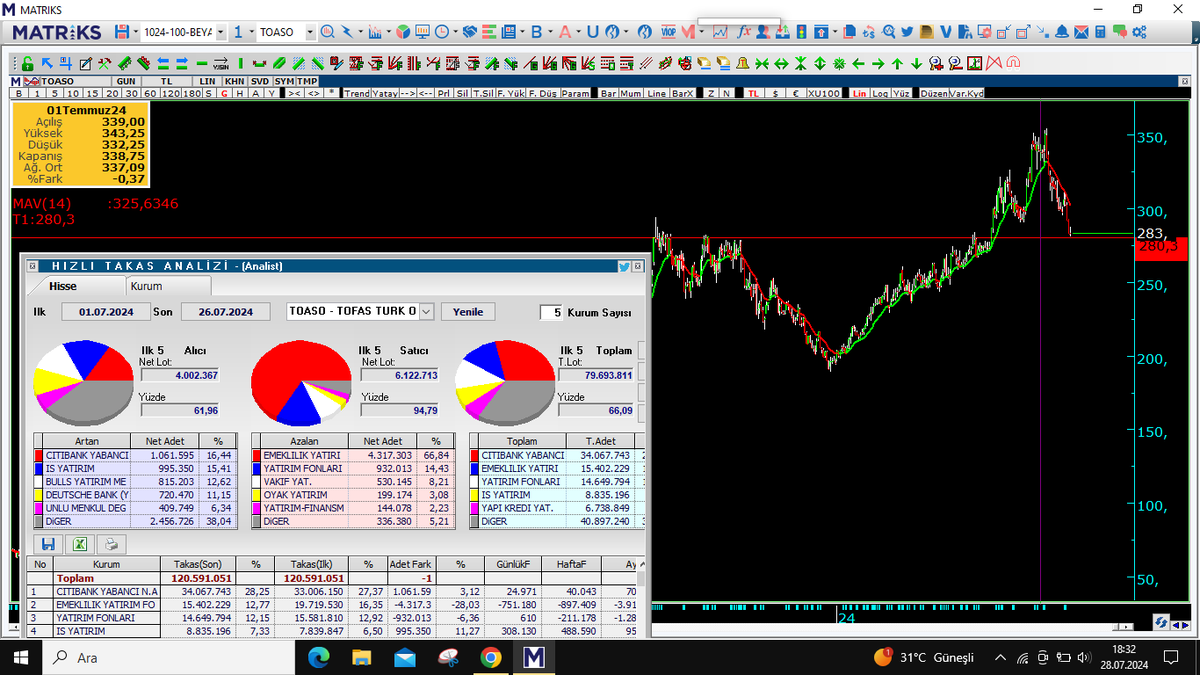Switch chart type to Mum
Image resolution: width=1200 pixels, height=675 pixels.
click(631, 93)
